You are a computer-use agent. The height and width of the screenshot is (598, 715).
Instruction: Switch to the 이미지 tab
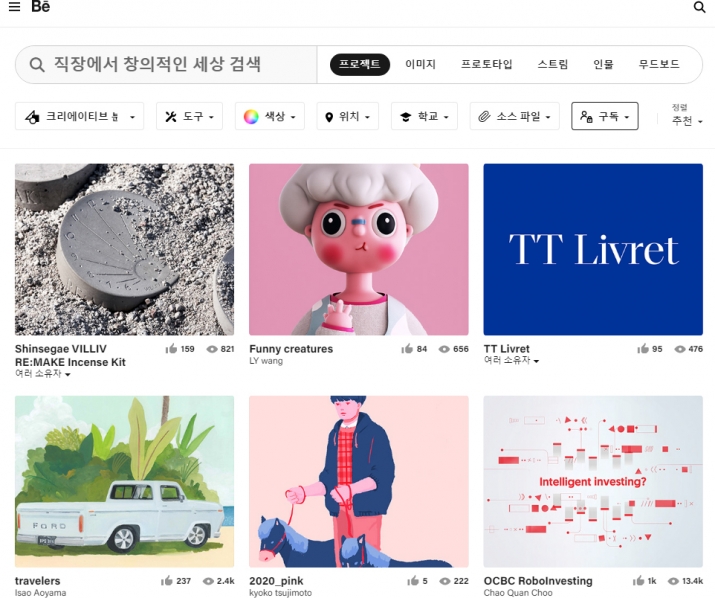pos(420,64)
